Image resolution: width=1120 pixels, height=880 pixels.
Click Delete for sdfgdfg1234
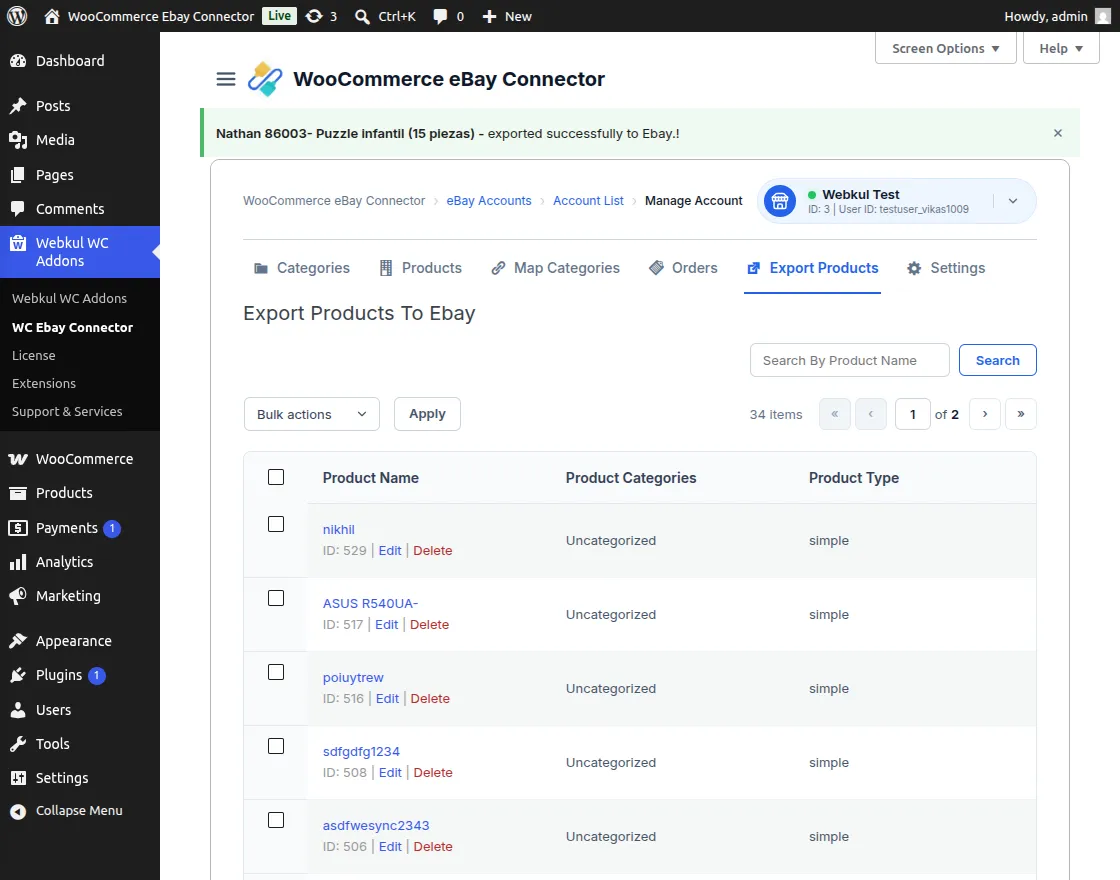[433, 772]
